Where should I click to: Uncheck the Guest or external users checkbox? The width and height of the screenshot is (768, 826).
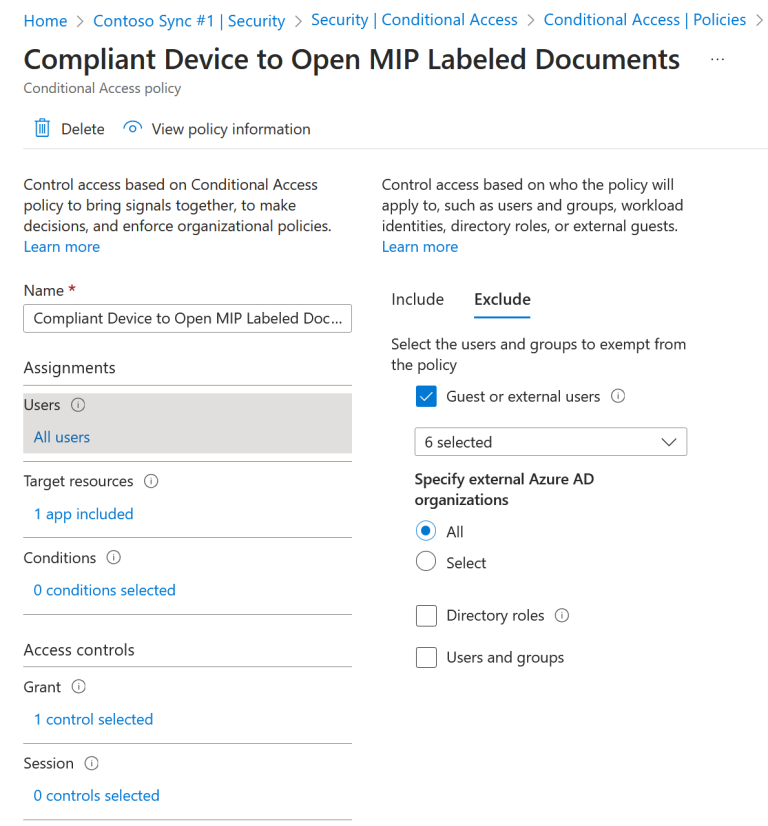click(x=427, y=397)
